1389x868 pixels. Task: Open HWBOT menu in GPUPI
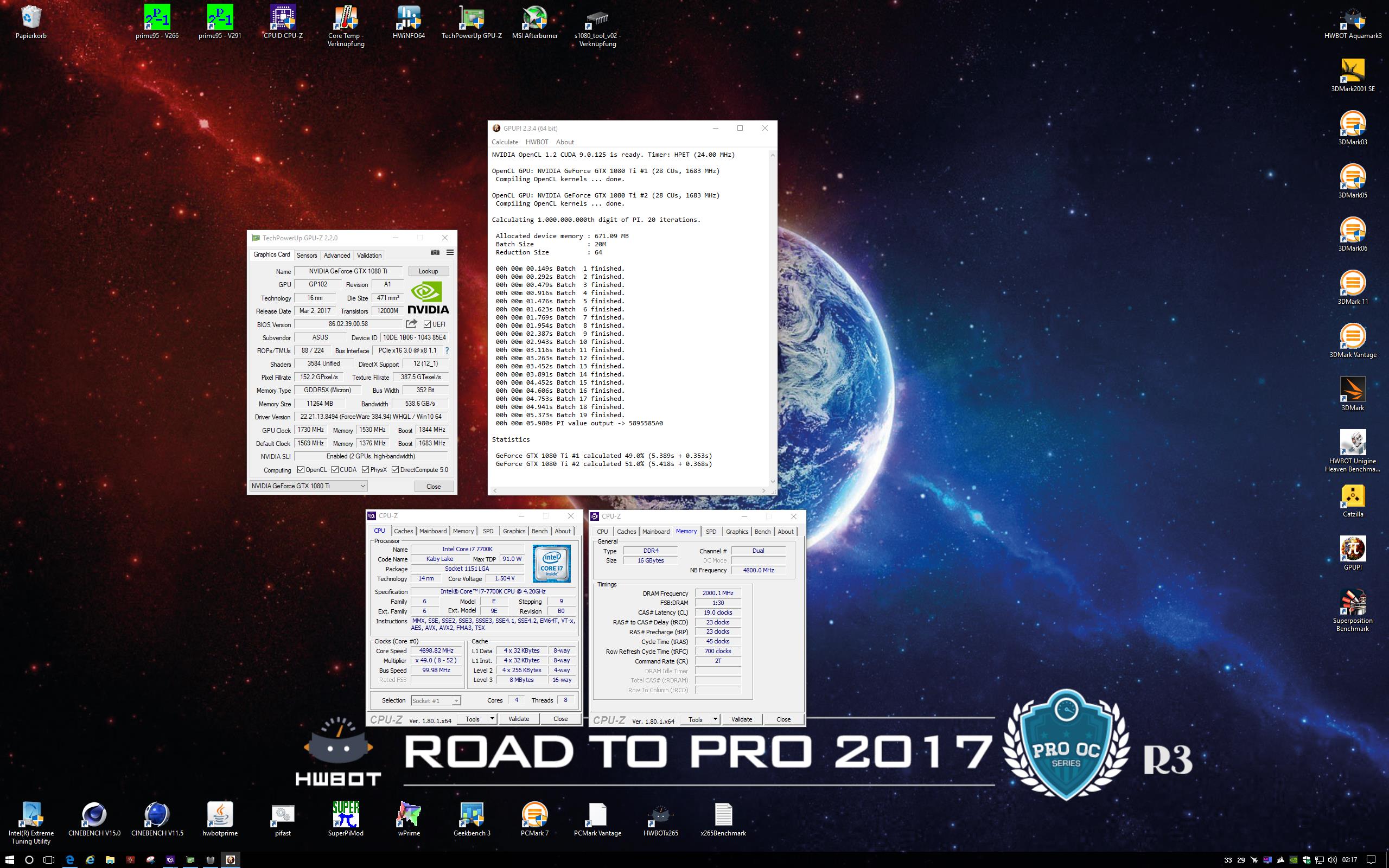pyautogui.click(x=537, y=142)
